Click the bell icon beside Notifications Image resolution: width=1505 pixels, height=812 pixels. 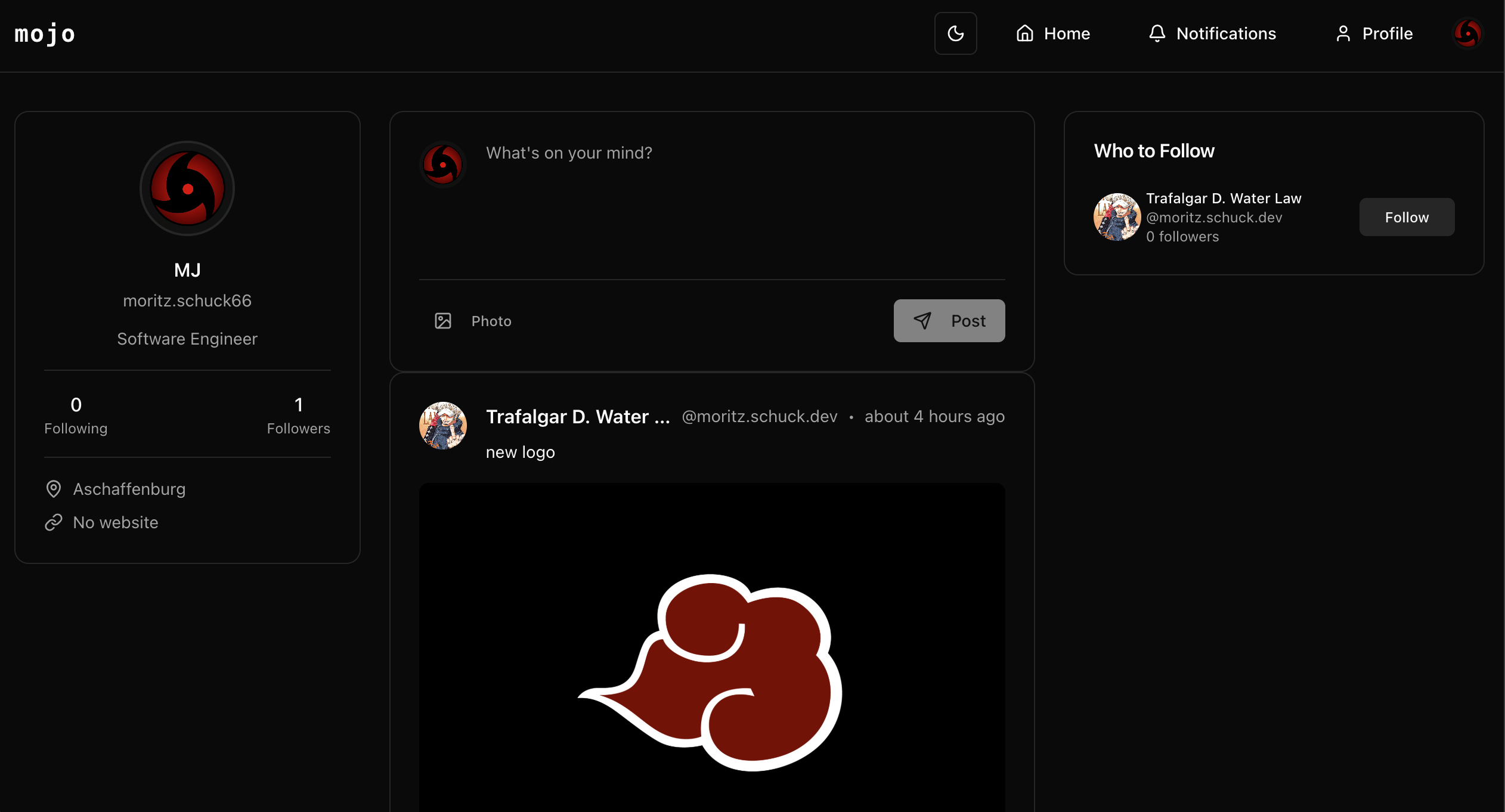pyautogui.click(x=1157, y=33)
